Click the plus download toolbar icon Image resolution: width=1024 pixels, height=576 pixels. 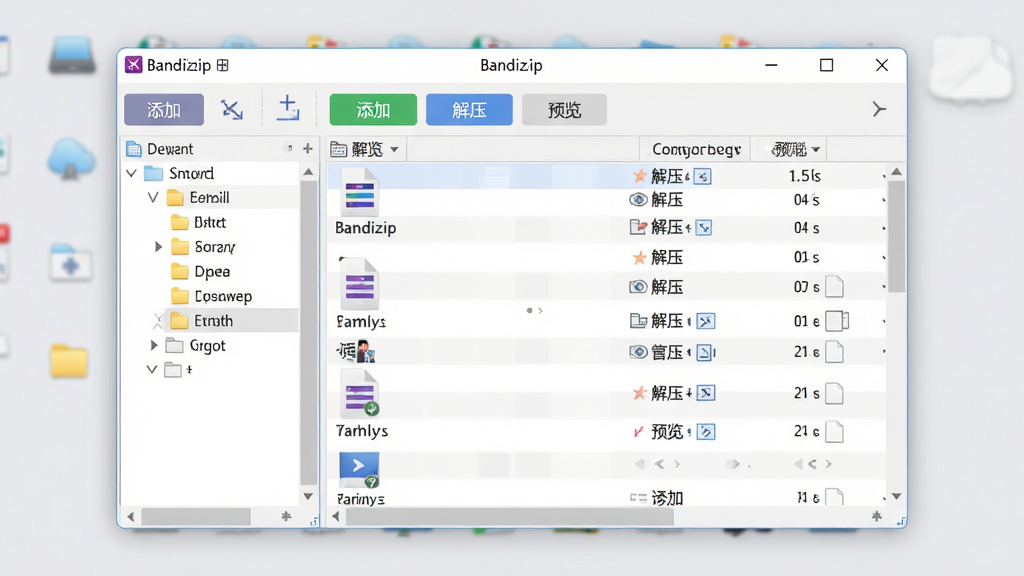tap(287, 108)
